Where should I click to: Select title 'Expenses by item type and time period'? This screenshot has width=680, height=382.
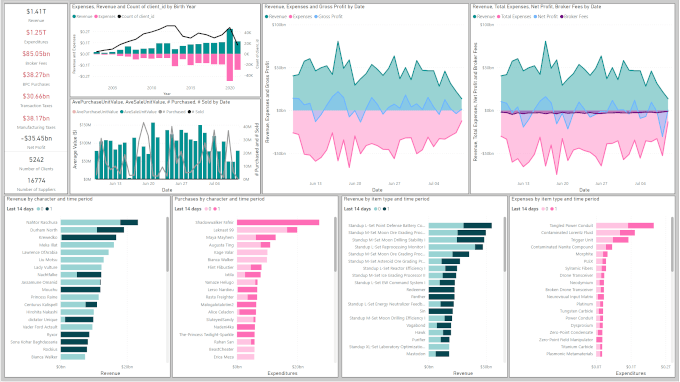[x=555, y=199]
